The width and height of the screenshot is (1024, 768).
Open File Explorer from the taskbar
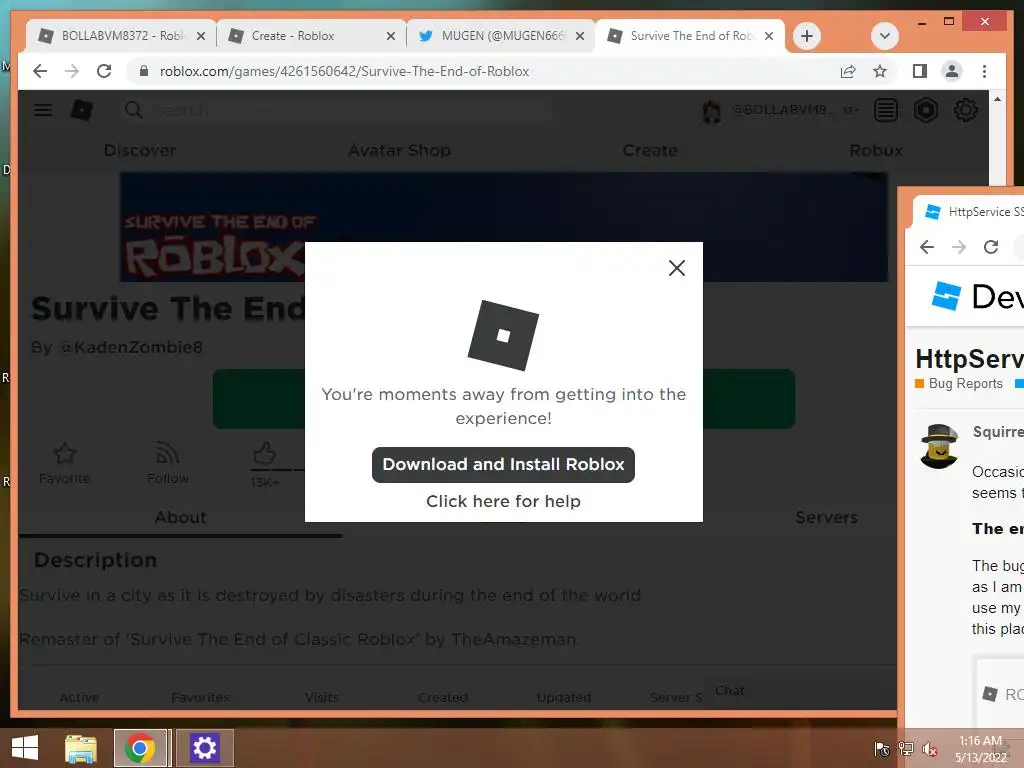(x=81, y=748)
